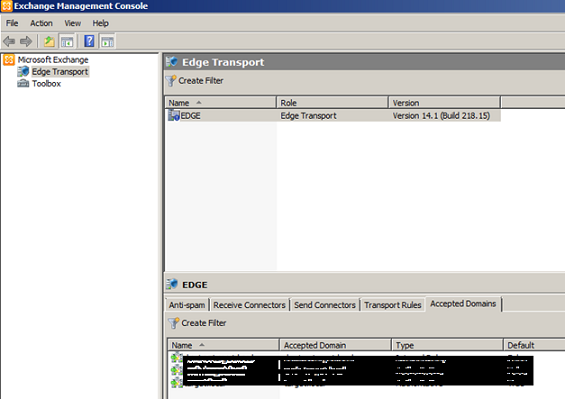Click the Back arrow toolbar icon
Viewport: 565px width, 399px height.
point(9,41)
